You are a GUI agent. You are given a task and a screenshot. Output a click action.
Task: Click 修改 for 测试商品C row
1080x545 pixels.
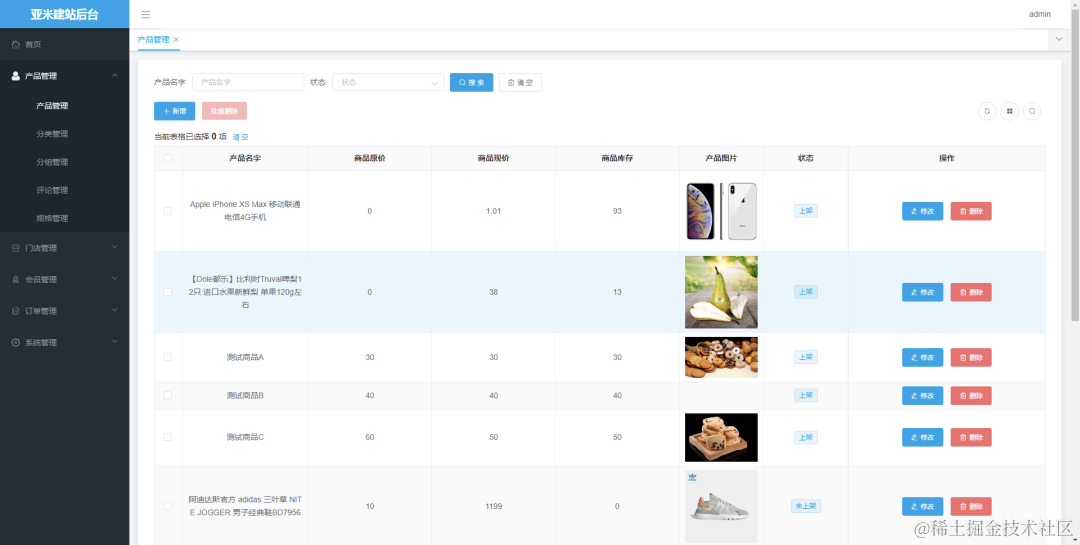pos(922,437)
